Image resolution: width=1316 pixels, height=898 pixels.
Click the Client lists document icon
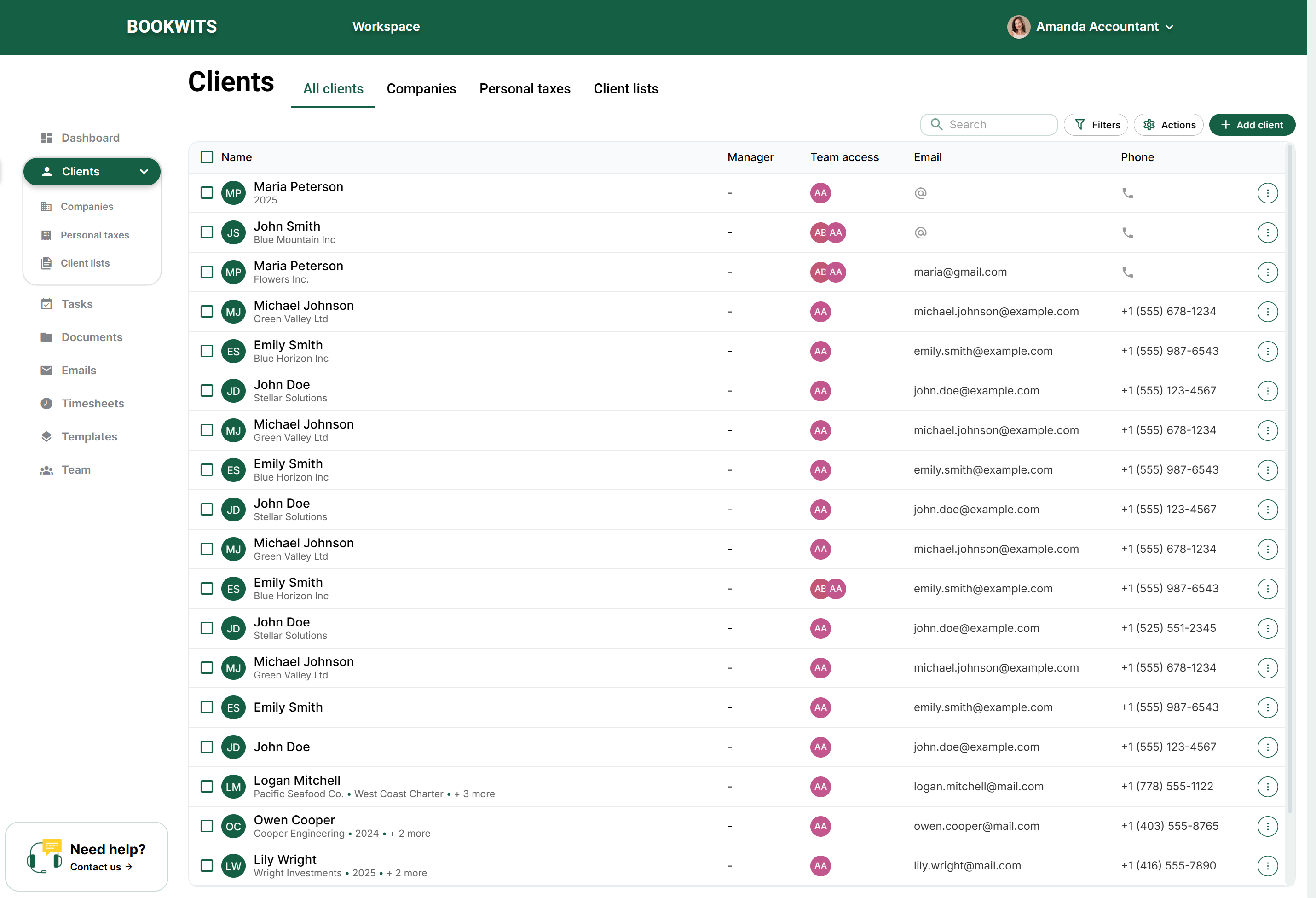tap(46, 263)
